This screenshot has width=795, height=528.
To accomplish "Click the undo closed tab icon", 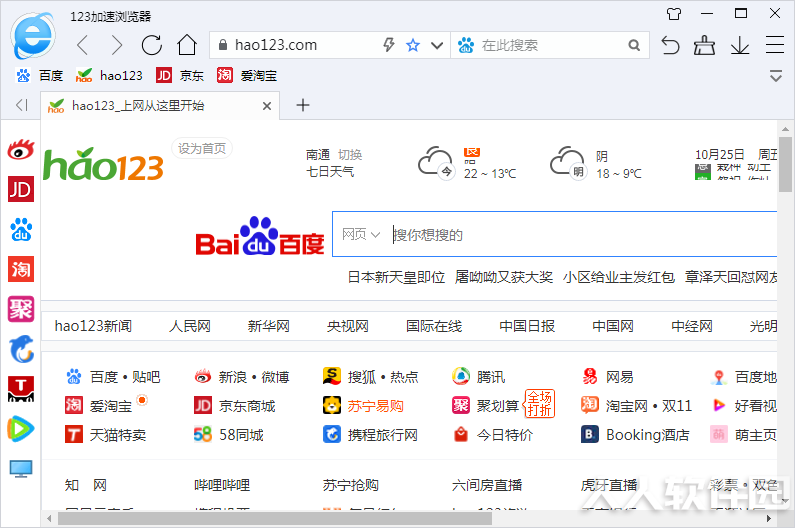I will (x=670, y=46).
